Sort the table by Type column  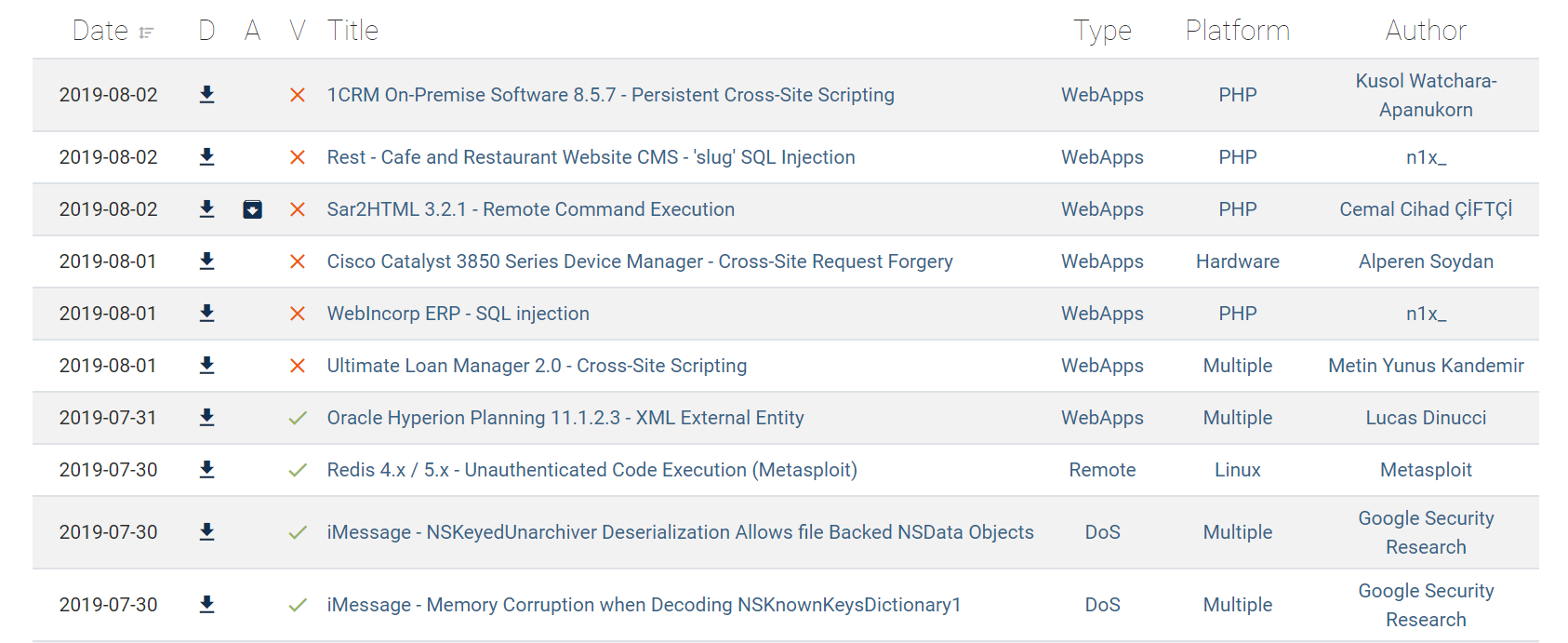1102,31
